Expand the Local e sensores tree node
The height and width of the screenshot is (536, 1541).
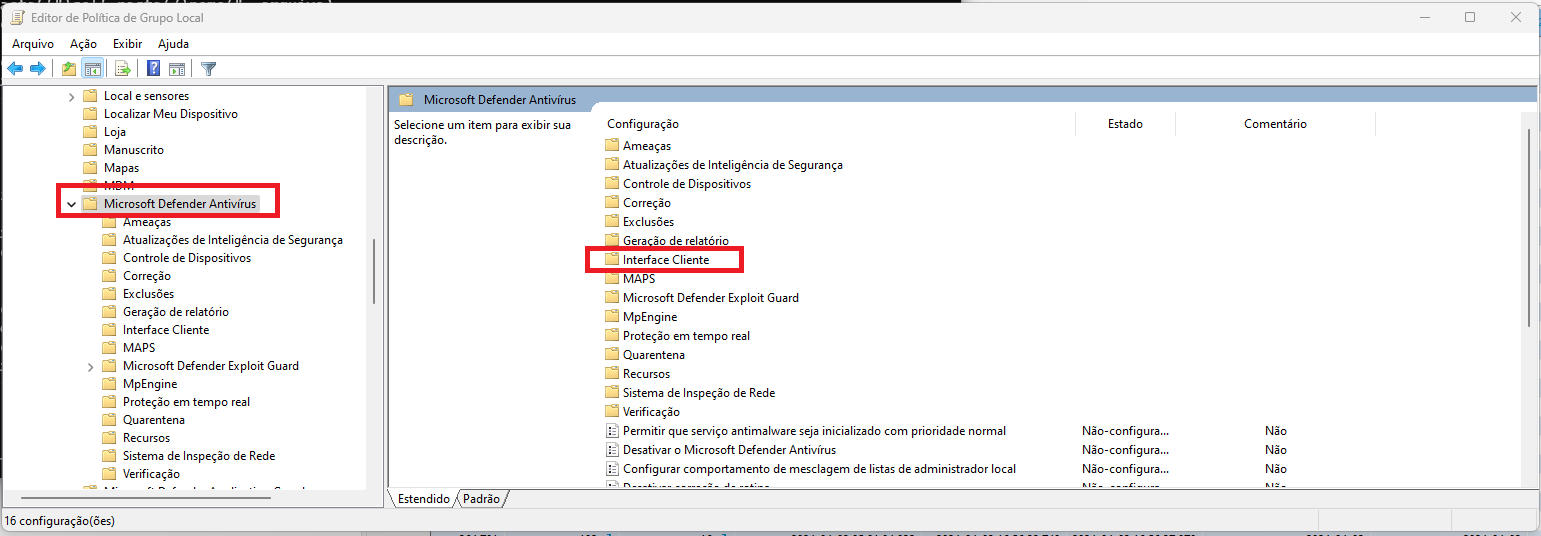[x=71, y=96]
